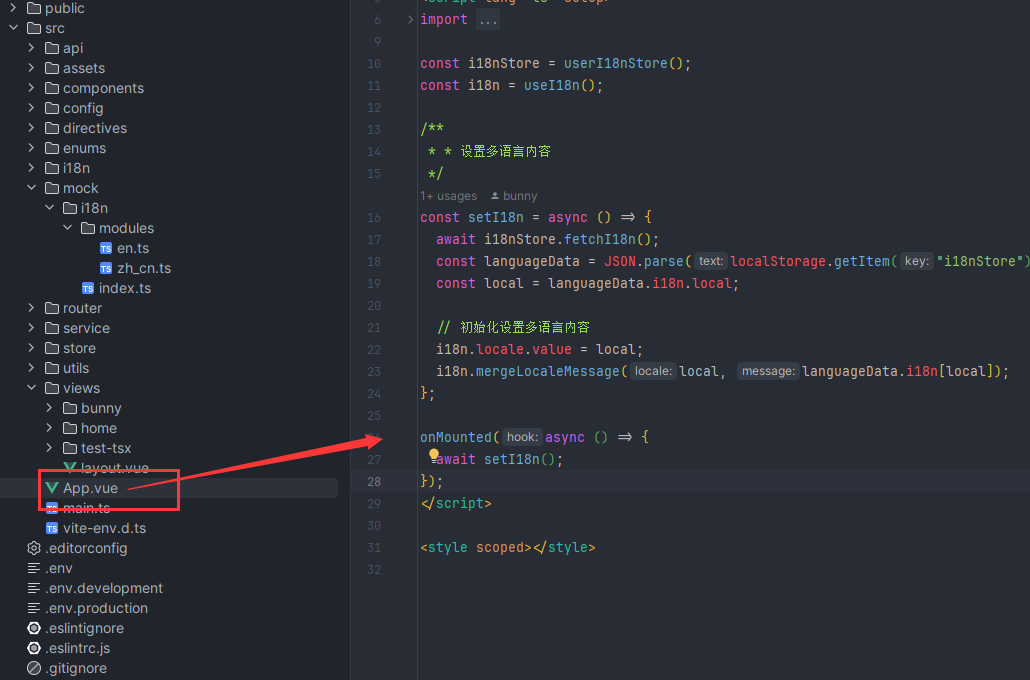Expand the assets folder chevron
The width and height of the screenshot is (1030, 680).
(x=32, y=68)
